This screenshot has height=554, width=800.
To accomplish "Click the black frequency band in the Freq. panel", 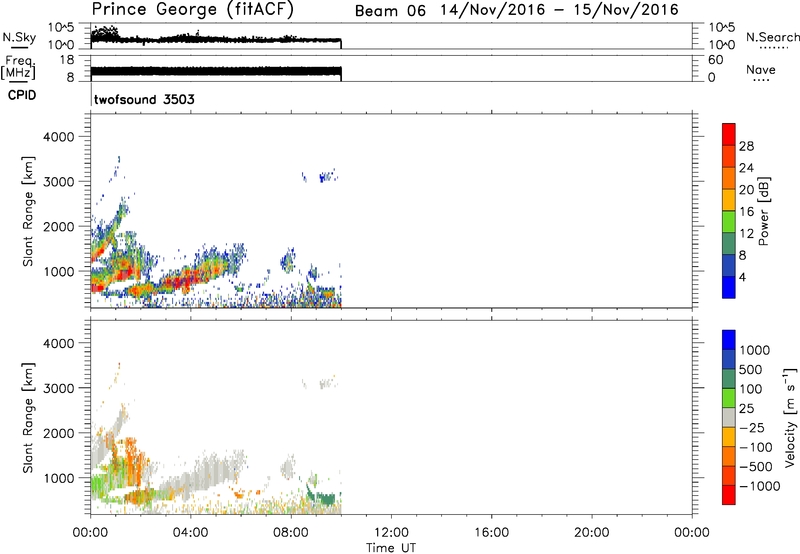I will pos(216,71).
